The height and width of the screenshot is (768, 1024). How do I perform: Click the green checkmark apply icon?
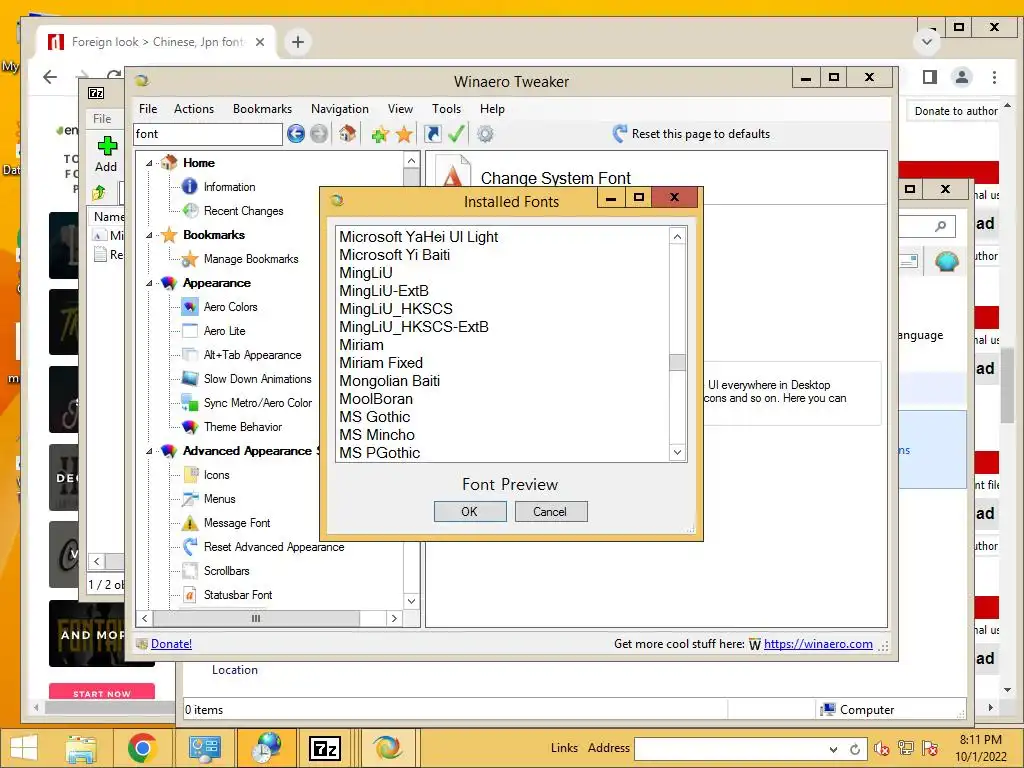pos(456,134)
